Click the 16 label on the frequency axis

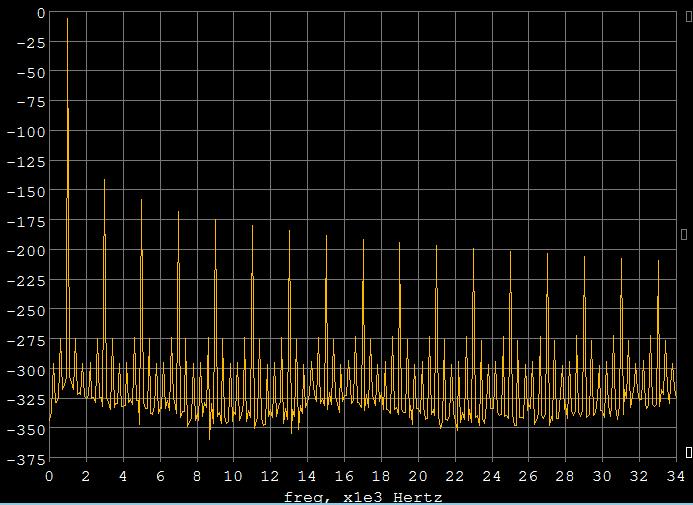point(344,476)
